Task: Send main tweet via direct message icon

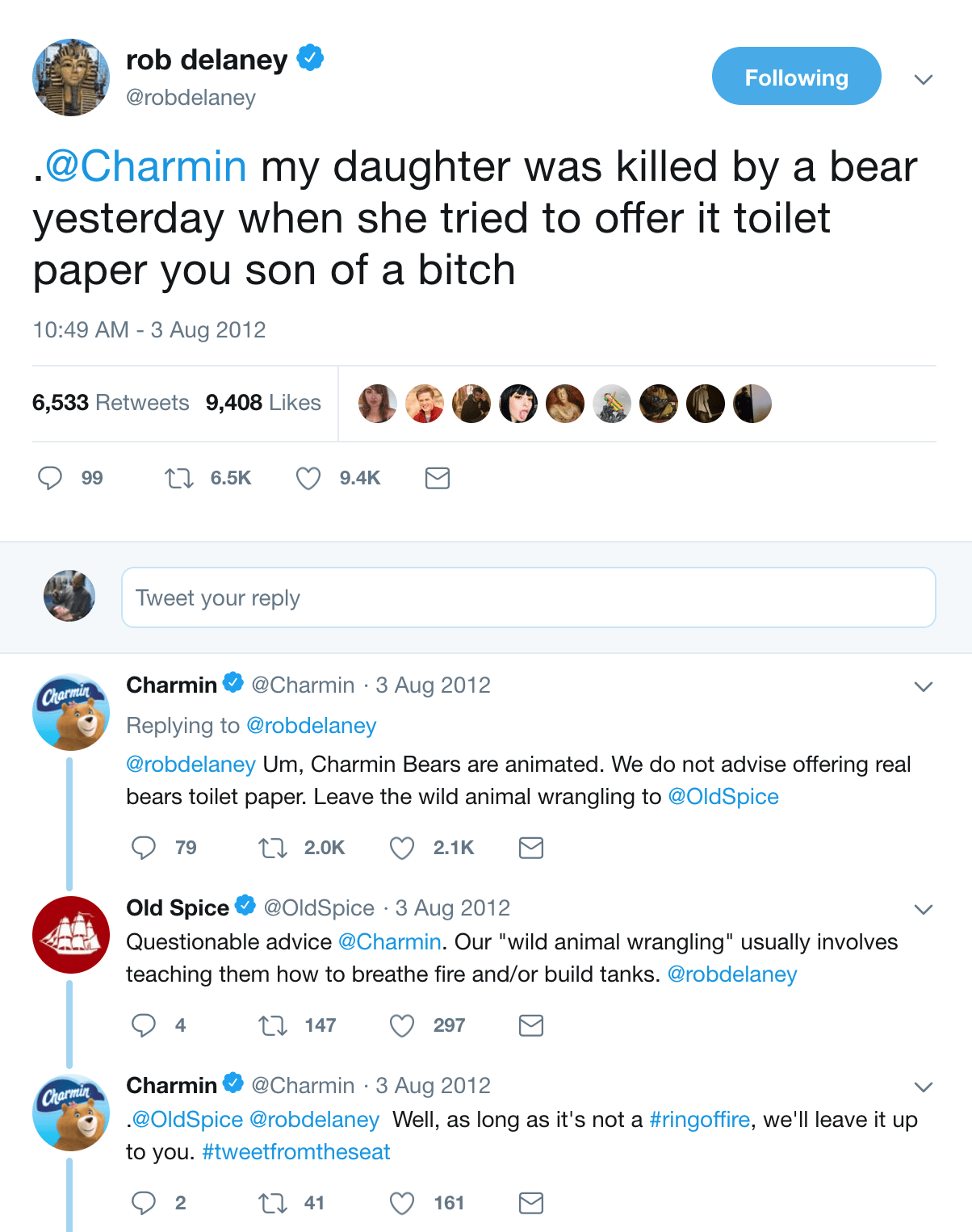Action: tap(438, 478)
